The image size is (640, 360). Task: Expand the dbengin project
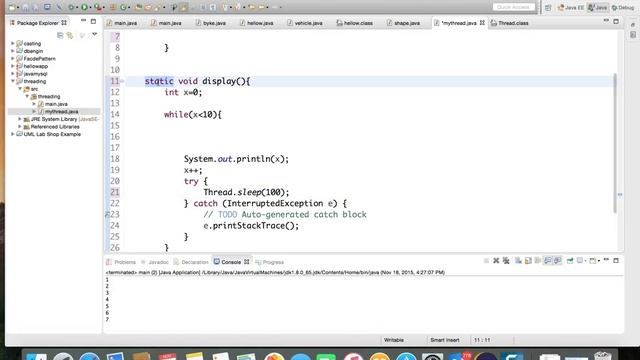tap(13, 51)
